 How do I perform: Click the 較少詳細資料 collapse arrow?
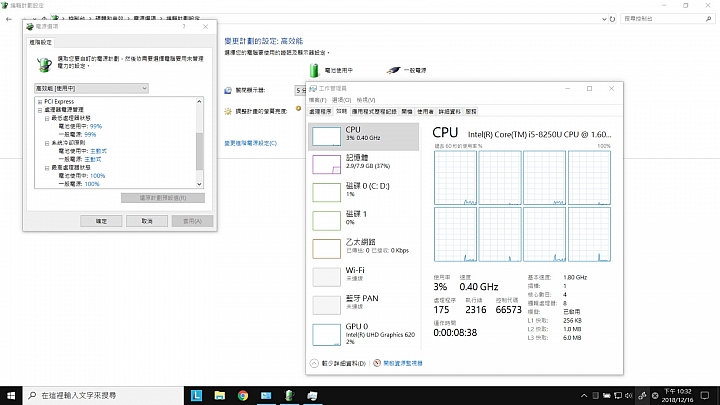[x=314, y=363]
